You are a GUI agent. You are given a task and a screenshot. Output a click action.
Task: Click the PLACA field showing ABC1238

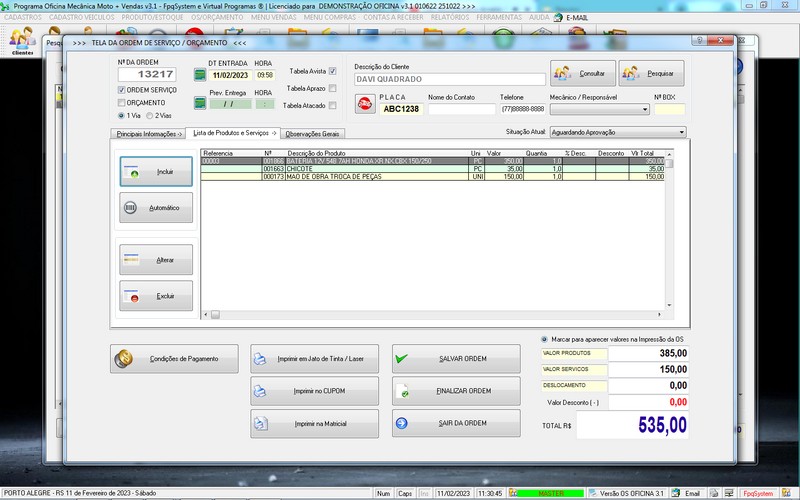coord(401,109)
